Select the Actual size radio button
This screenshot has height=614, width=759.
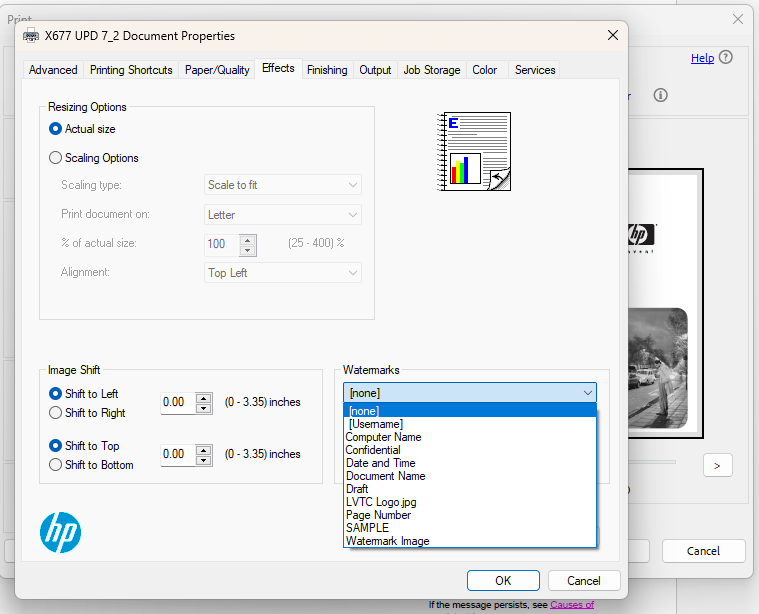pyautogui.click(x=55, y=129)
